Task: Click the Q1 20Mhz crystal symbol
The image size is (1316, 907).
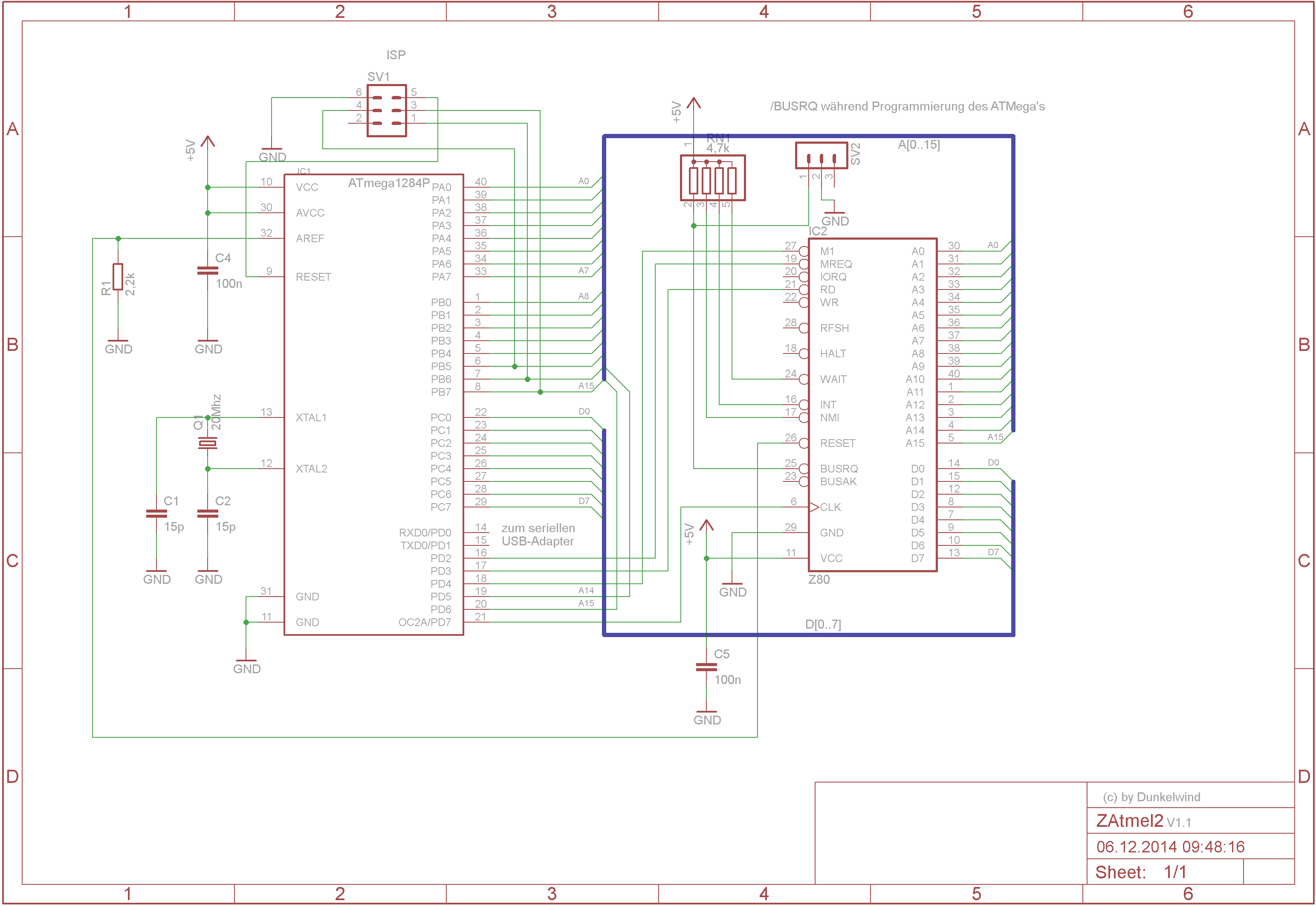Action: point(207,443)
